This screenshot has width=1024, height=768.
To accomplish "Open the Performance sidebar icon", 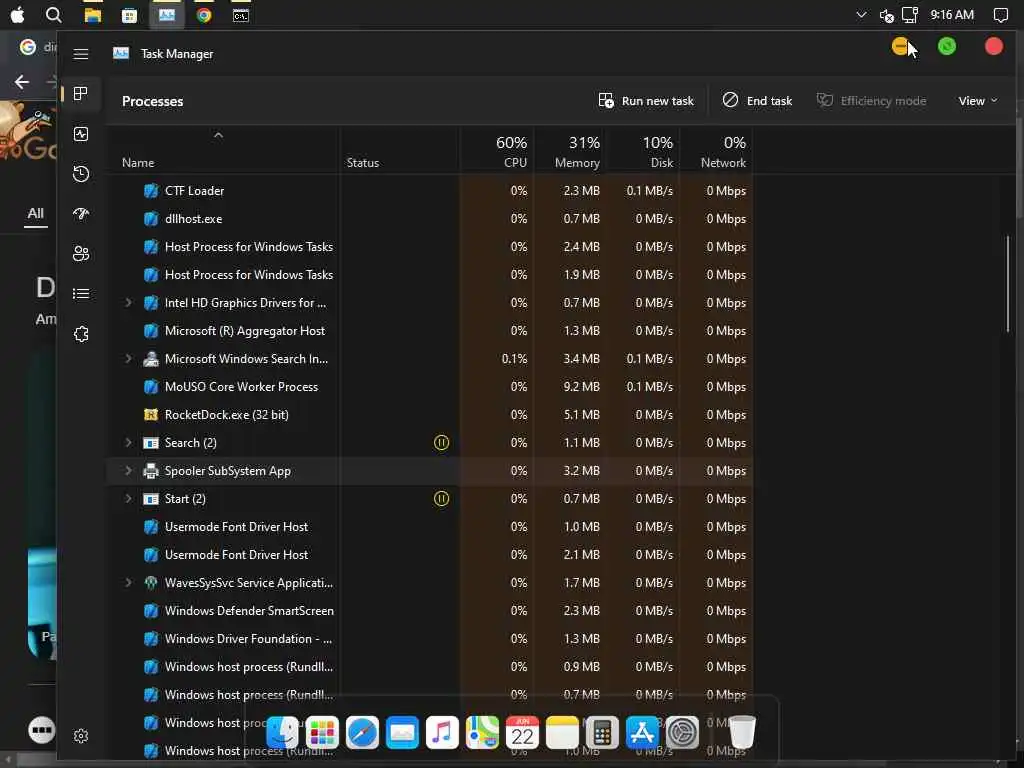I will pos(80,134).
